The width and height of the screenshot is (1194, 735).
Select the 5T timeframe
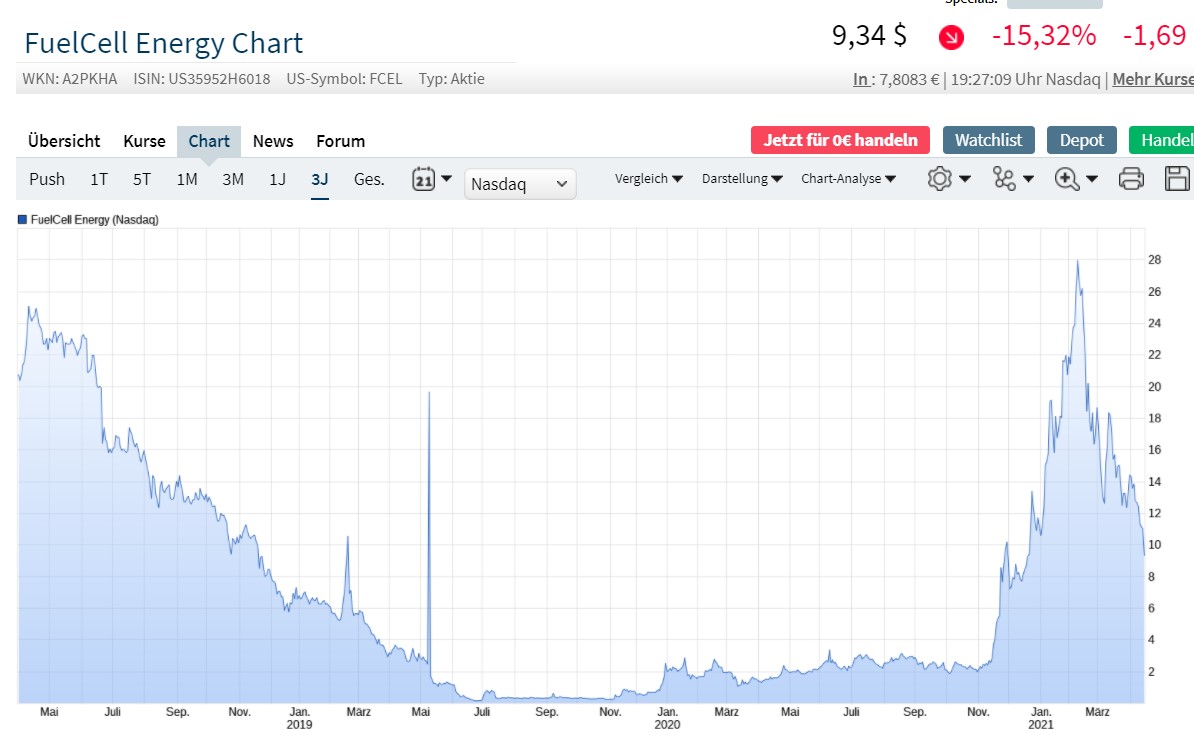point(142,179)
